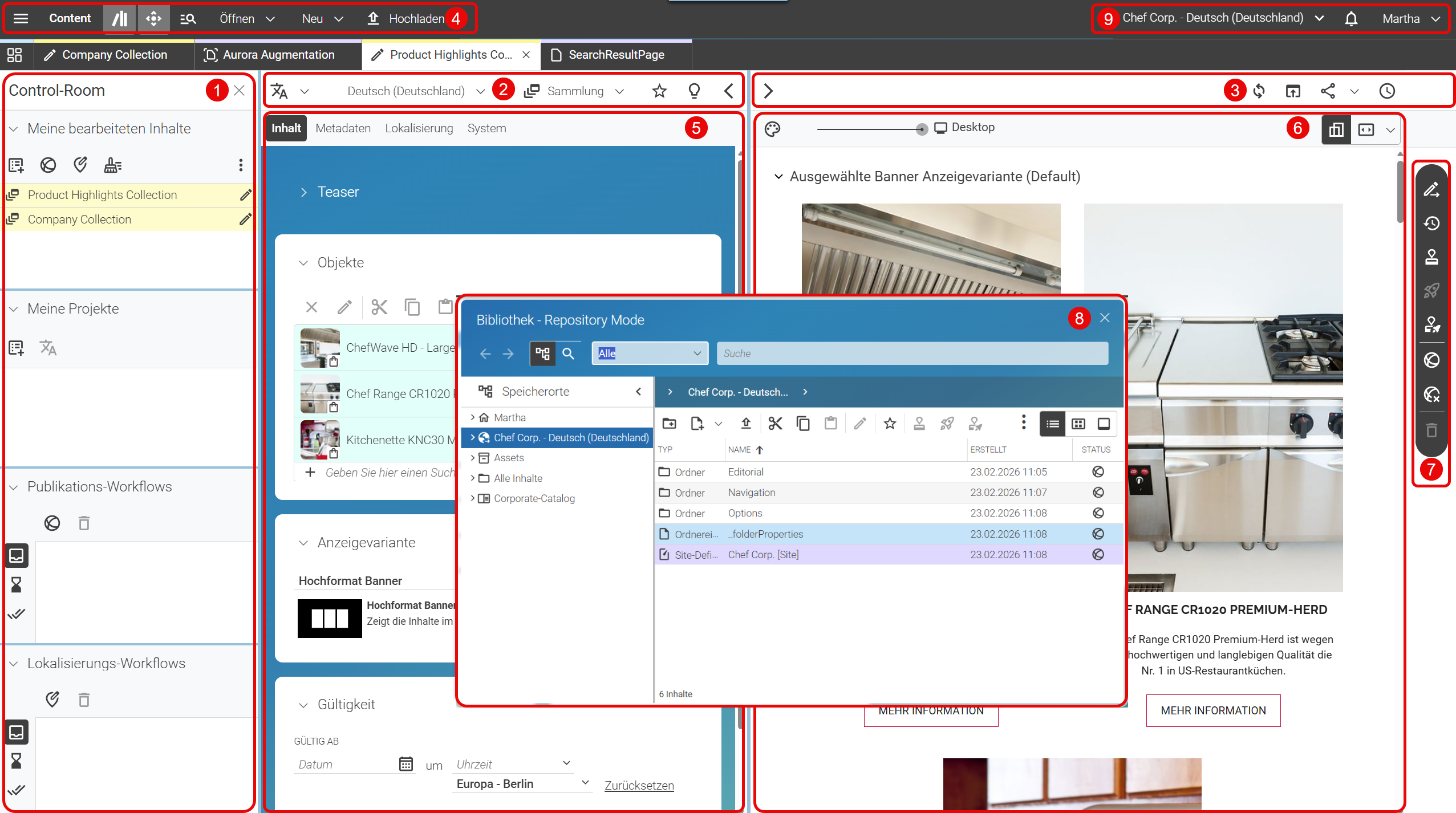Viewport: 1456px width, 813px height.
Task: Collapse the Objekte section
Action: (303, 263)
